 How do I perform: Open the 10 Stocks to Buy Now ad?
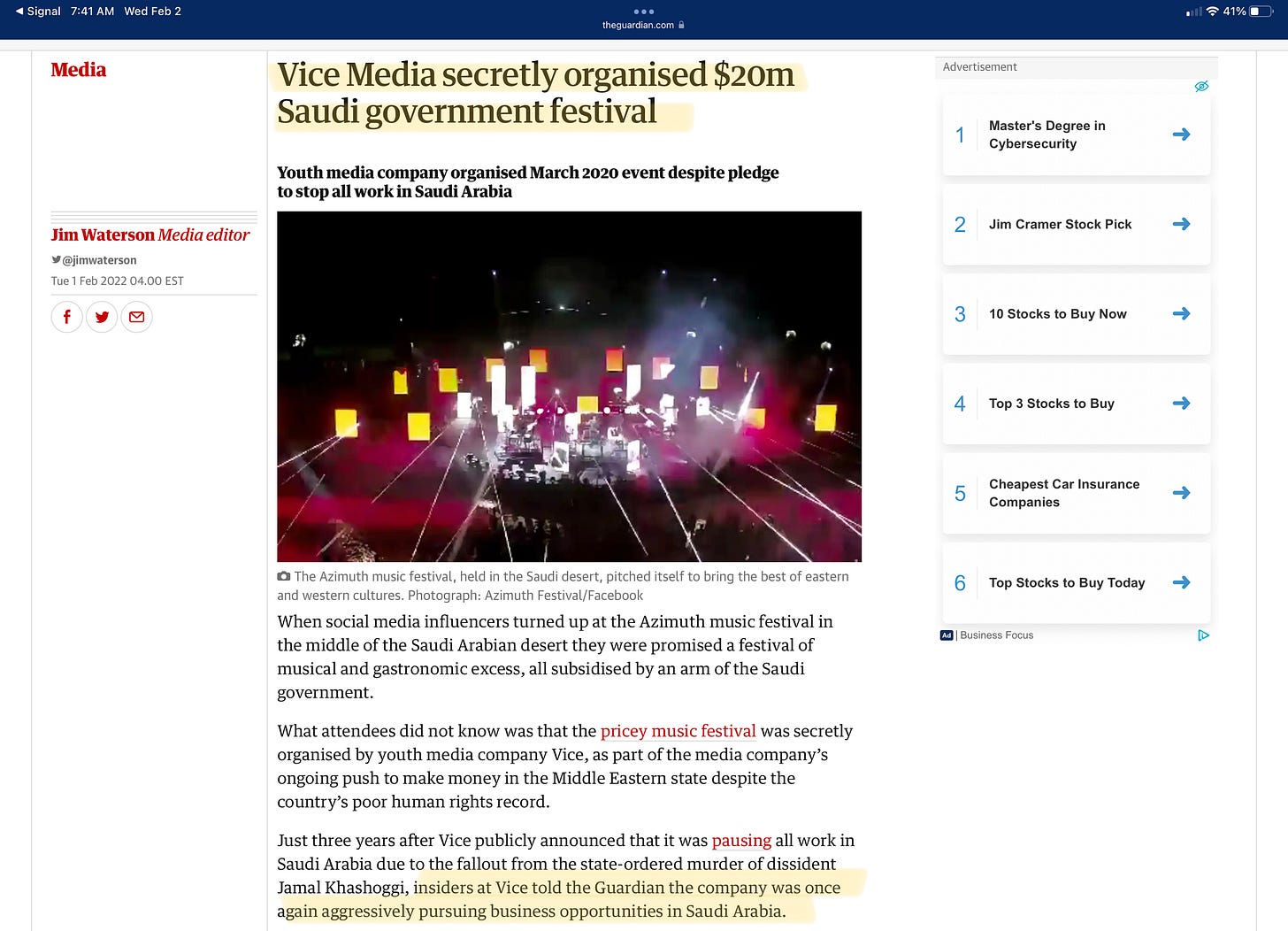click(x=1077, y=314)
